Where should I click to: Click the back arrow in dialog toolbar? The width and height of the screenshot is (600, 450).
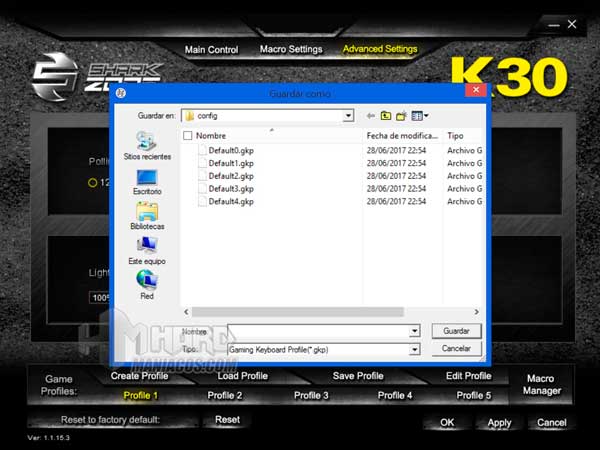point(370,116)
